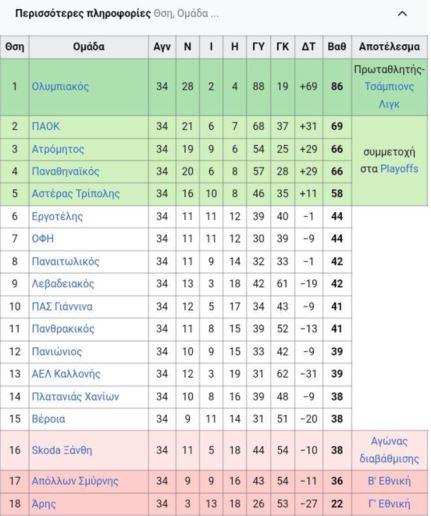431x516 pixels.
Task: Open the ΠΑΟΚ team link
Action: [46, 126]
